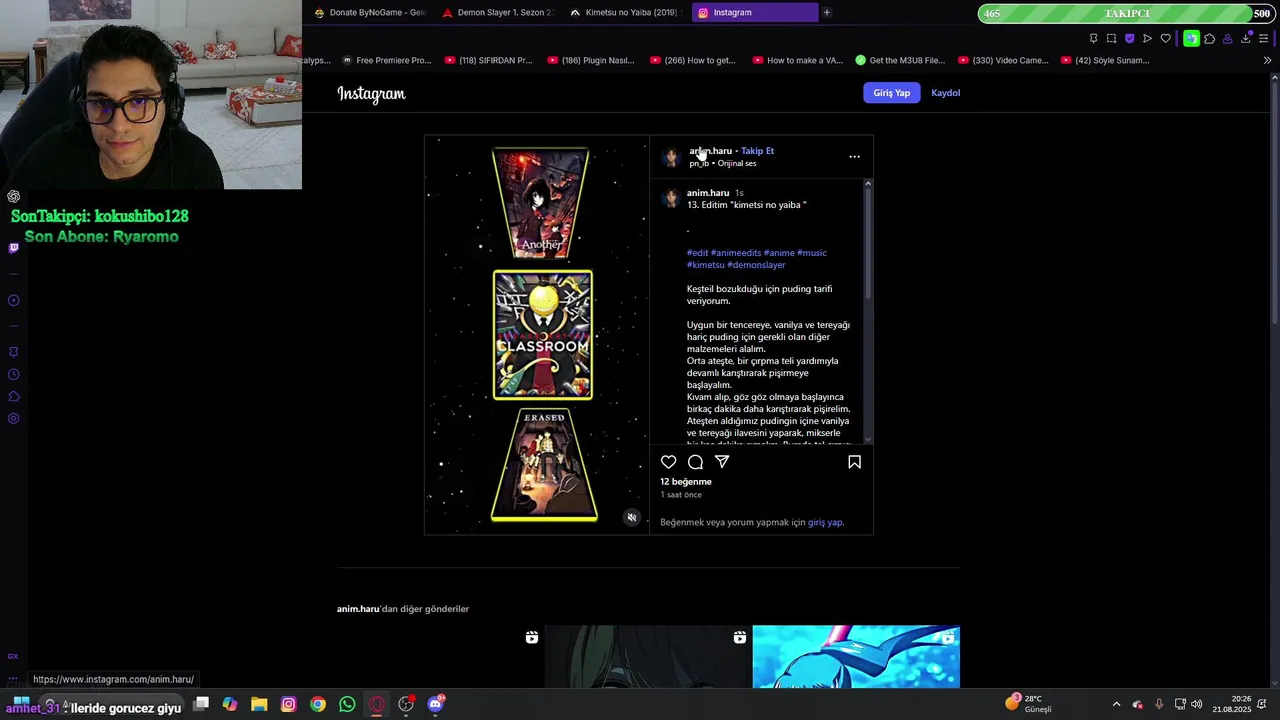Toggle the purple shield ad blocker icon
This screenshot has height=720, width=1280.
[x=1129, y=39]
